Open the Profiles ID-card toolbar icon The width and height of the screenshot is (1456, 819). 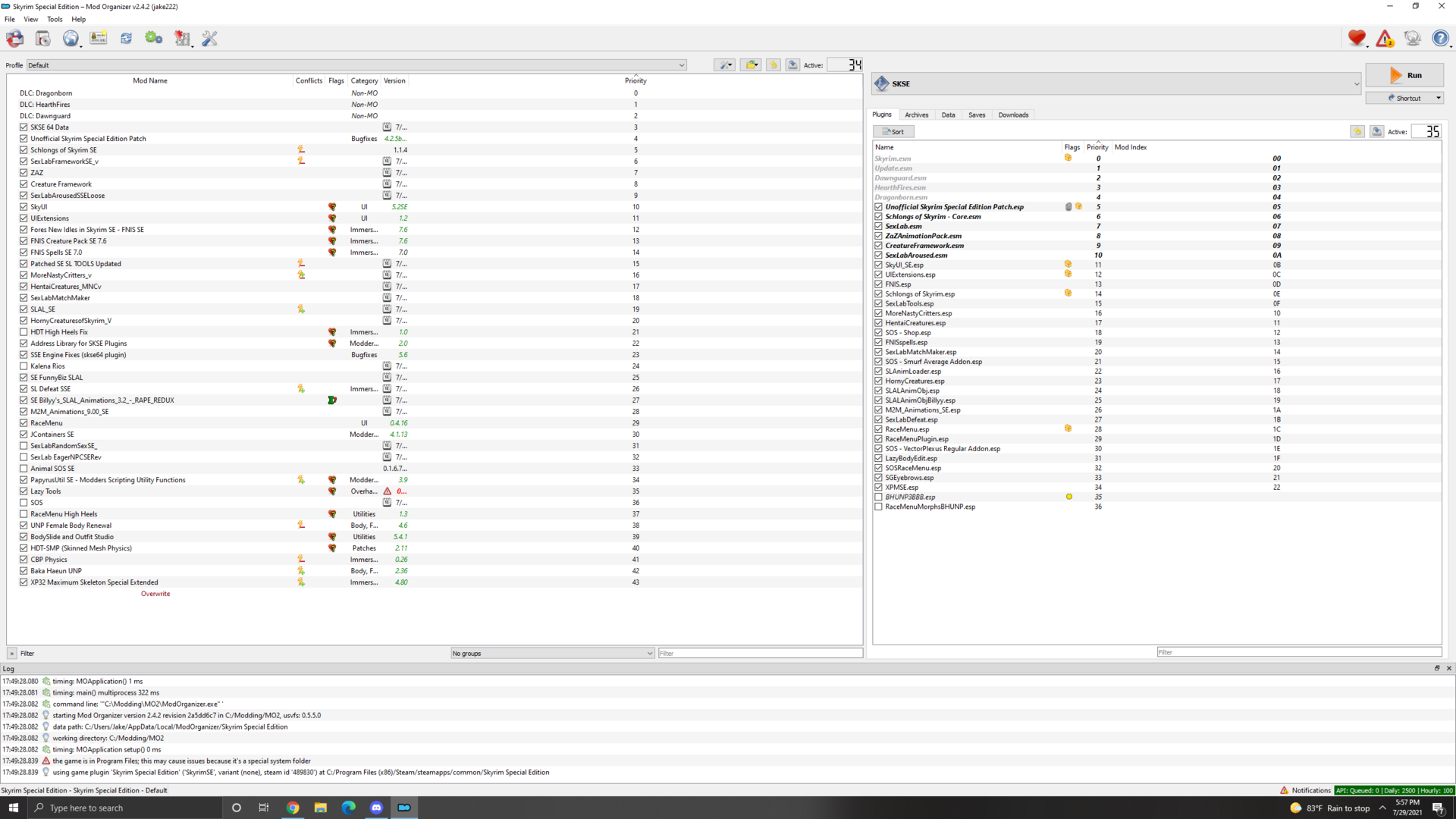[x=99, y=38]
